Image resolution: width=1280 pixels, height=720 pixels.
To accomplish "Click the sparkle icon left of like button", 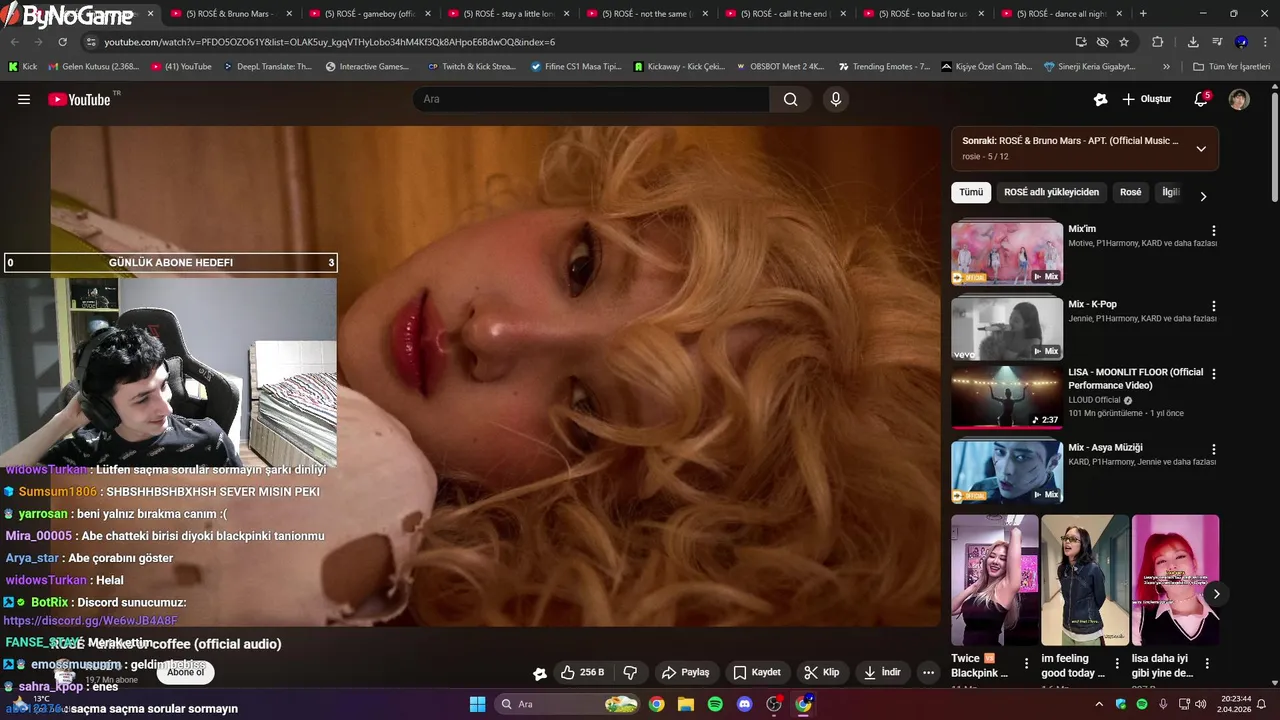I will click(540, 673).
